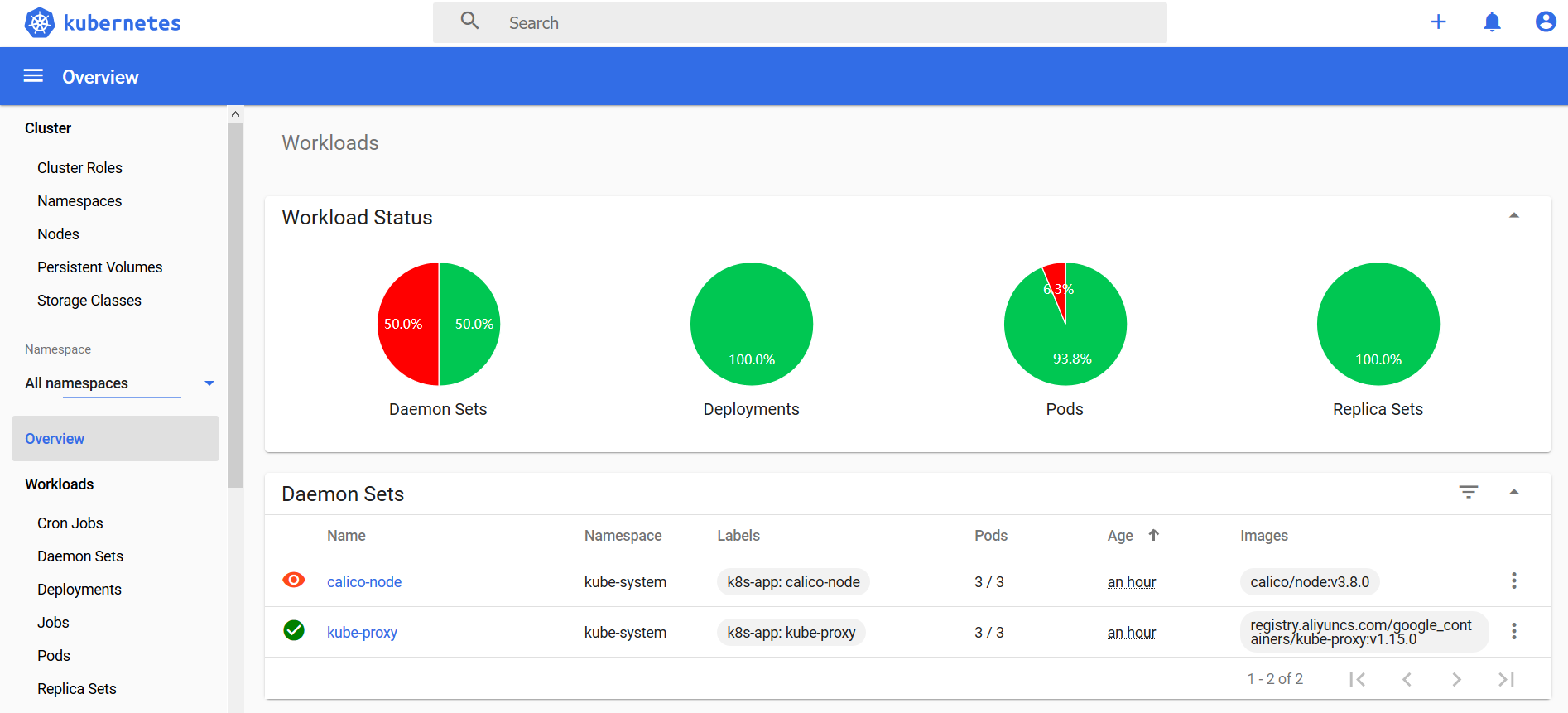Click the sidebar scroll-up arrow

point(236,114)
